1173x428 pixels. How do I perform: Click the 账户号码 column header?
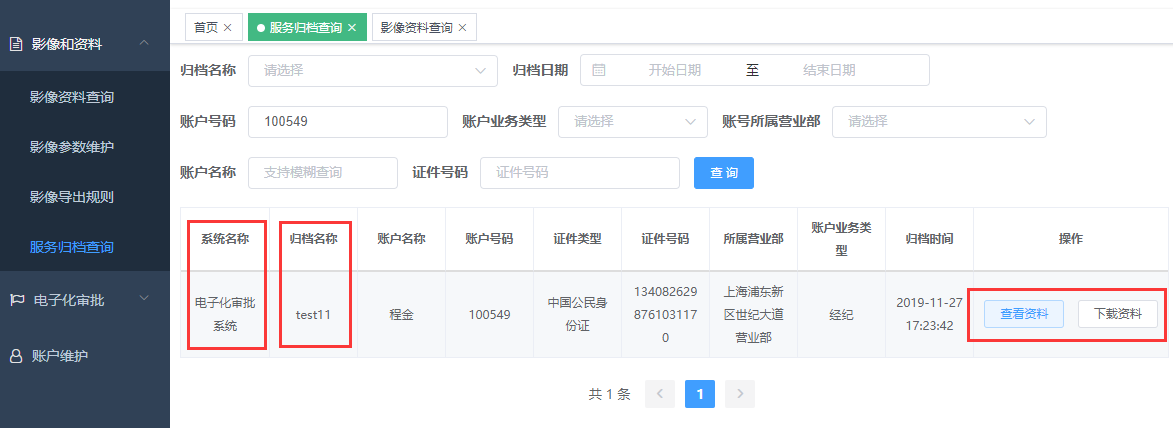tap(489, 239)
